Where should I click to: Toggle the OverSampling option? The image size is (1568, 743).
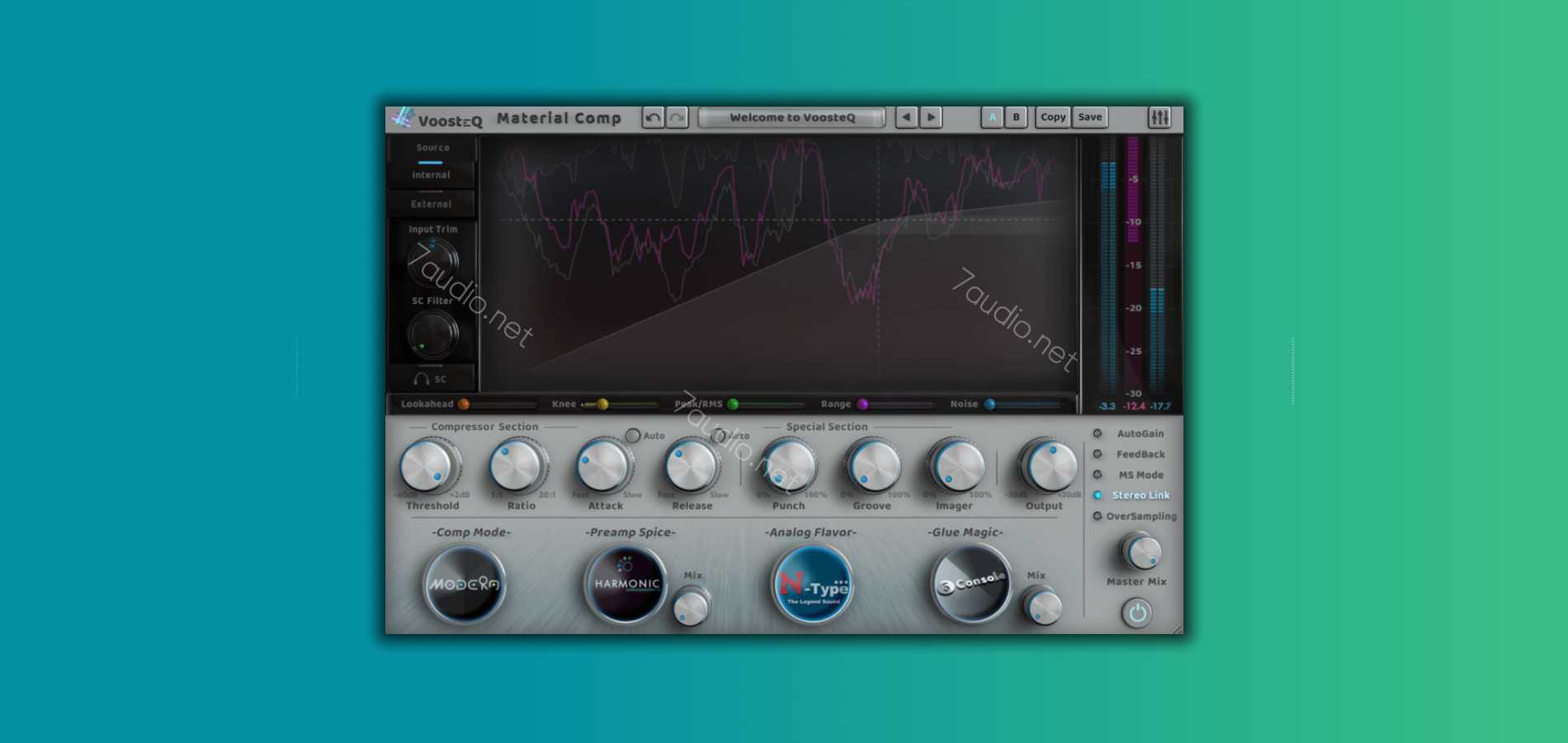tap(1135, 516)
